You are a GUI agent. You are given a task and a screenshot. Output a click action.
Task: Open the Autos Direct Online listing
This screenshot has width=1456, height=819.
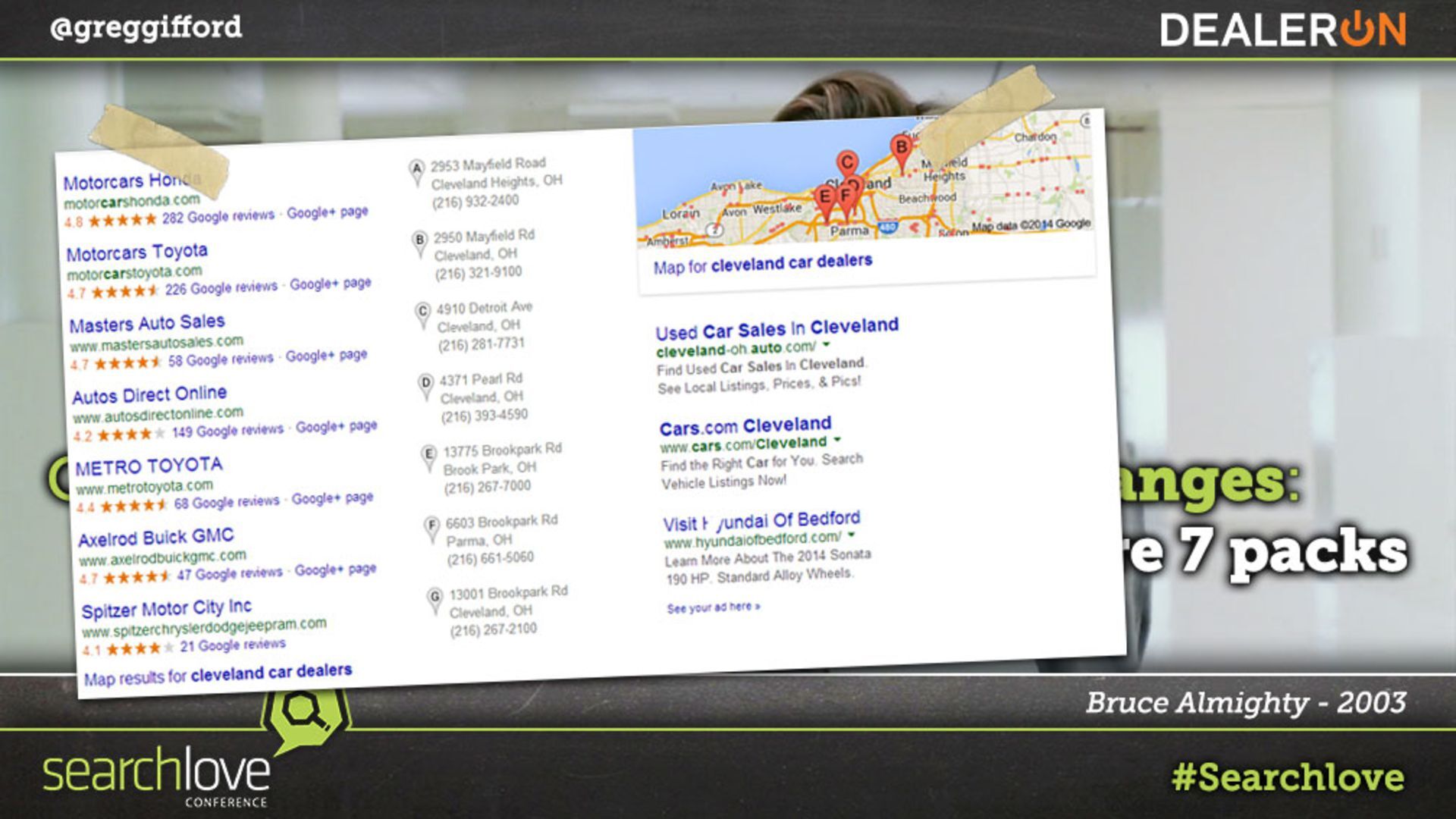point(150,395)
